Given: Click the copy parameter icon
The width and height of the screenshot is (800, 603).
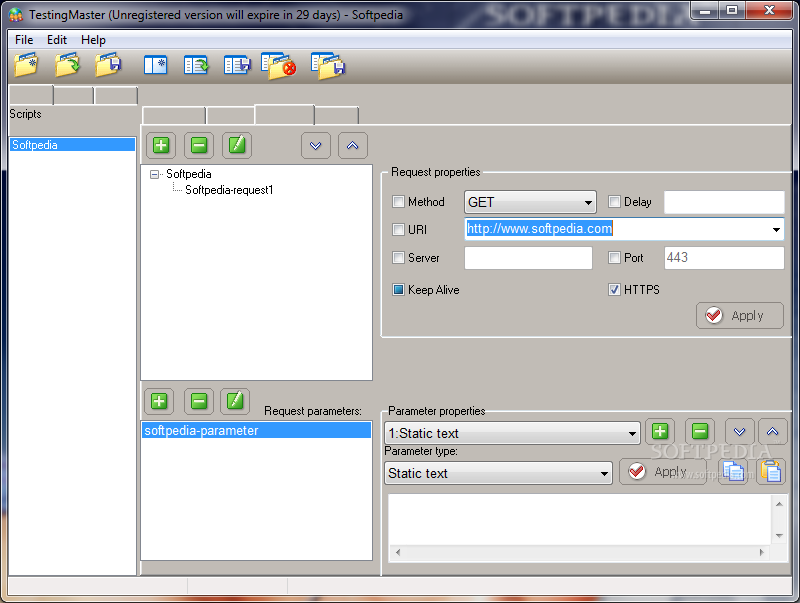Looking at the screenshot, I should [733, 471].
